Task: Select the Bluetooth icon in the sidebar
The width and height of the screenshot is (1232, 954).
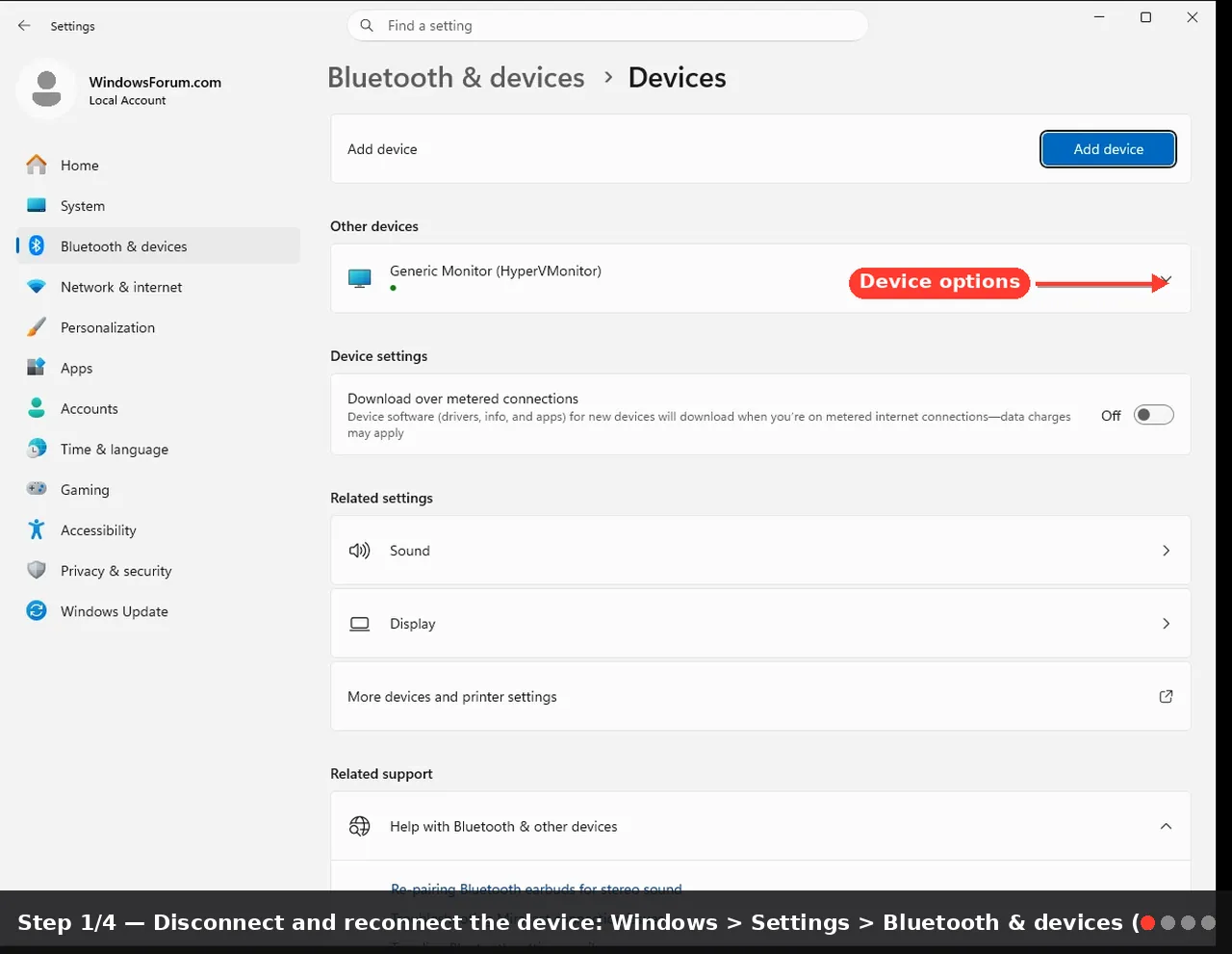Action: coord(37,245)
